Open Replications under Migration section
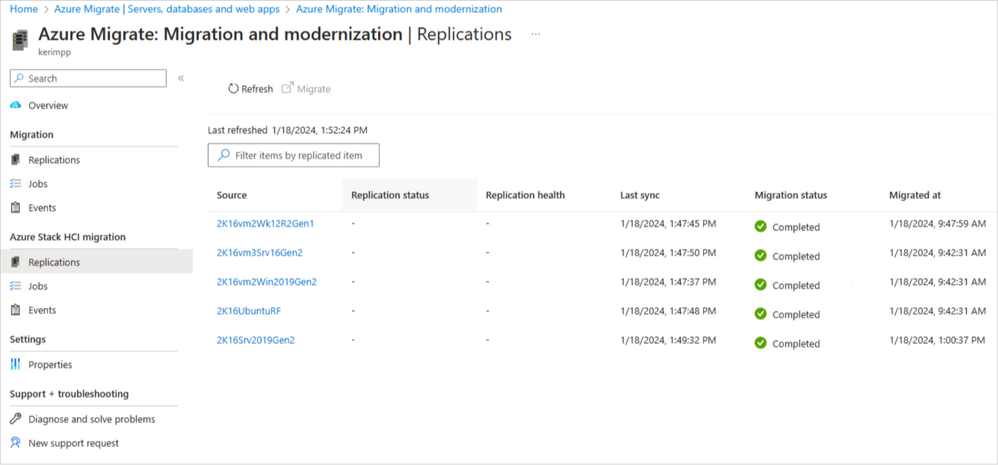 (54, 160)
